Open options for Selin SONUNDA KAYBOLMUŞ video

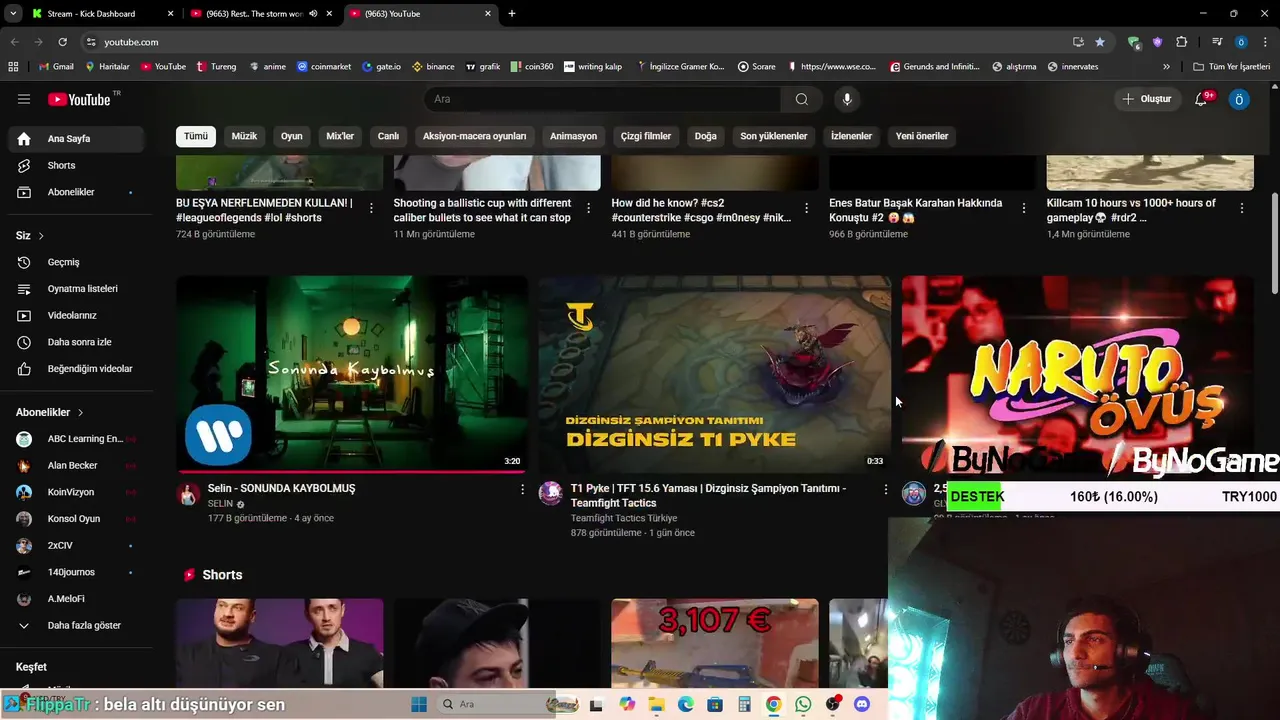coord(522,489)
